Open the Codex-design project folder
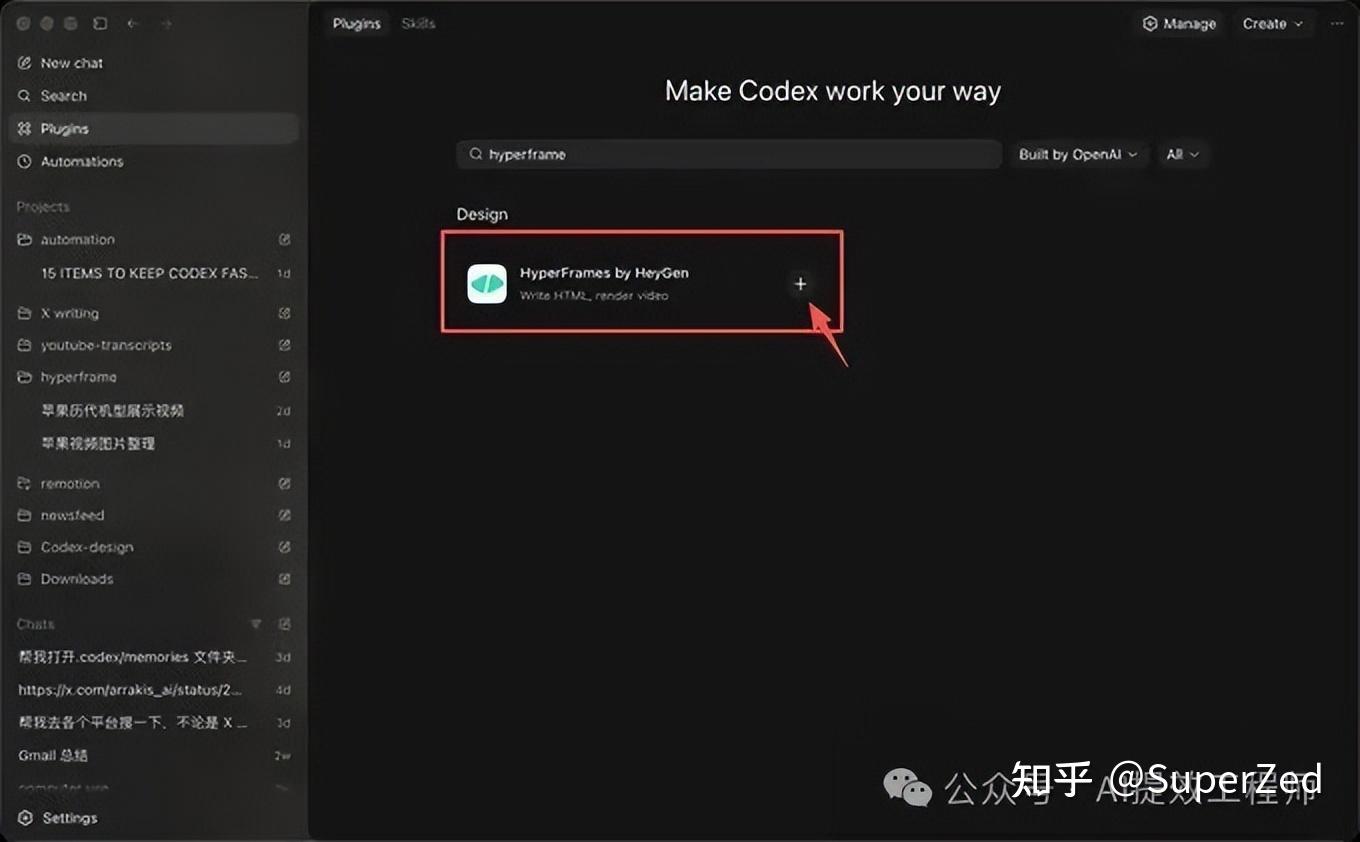 pyautogui.click(x=76, y=548)
